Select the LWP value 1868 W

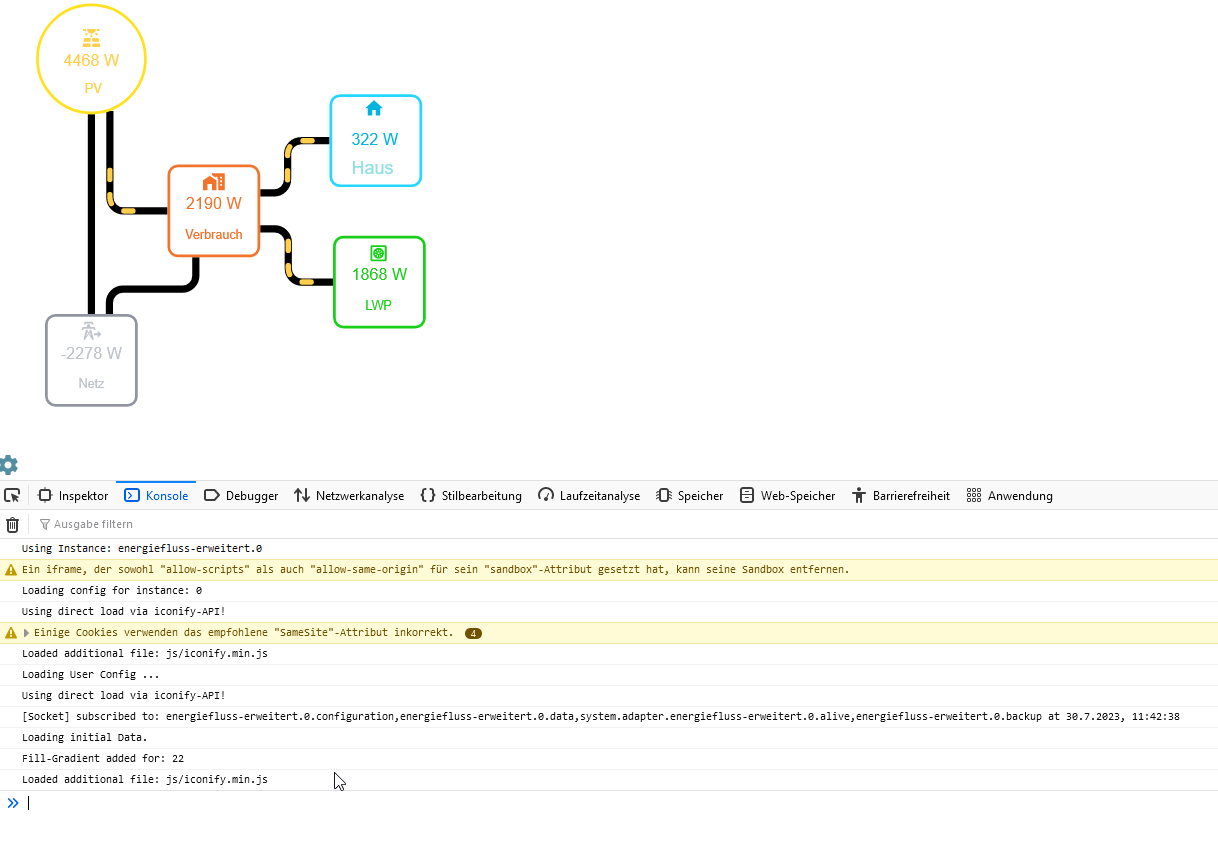tap(379, 275)
